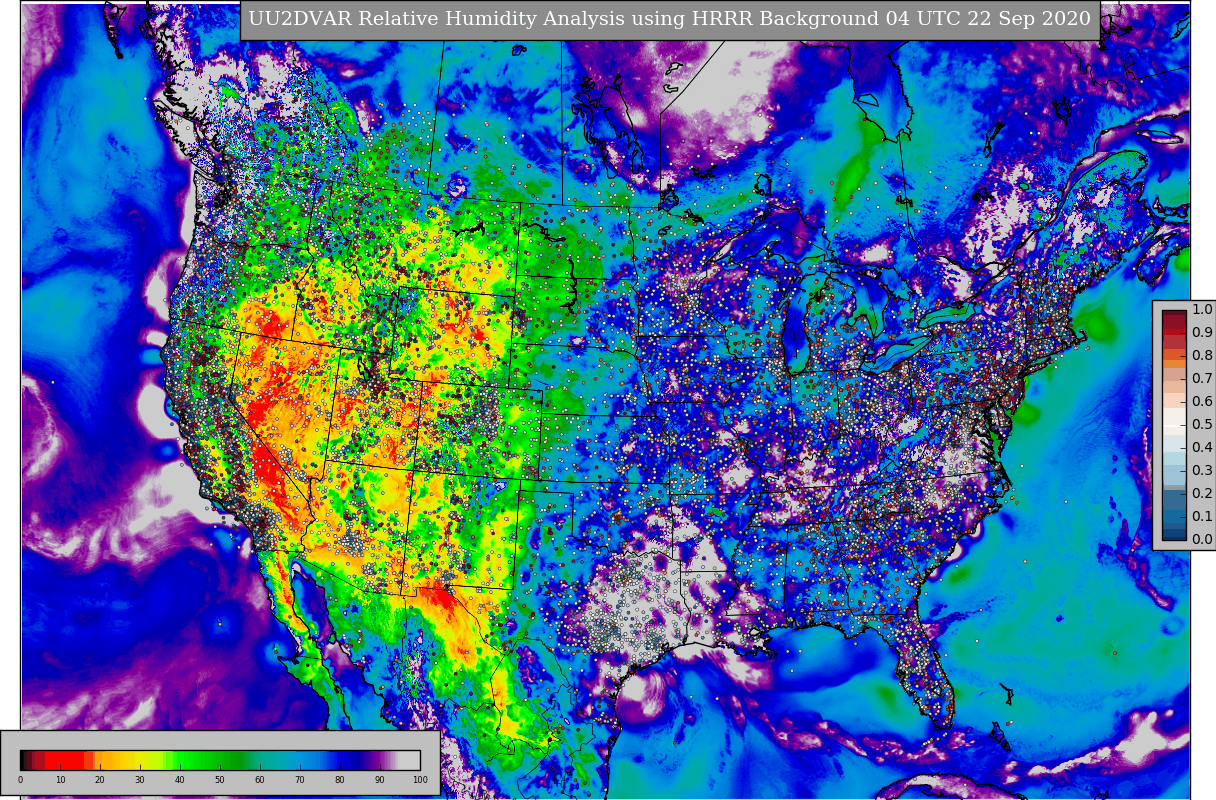This screenshot has height=800, width=1216.
Task: Click the 70 tick label on humidity colorbar
Action: click(300, 780)
